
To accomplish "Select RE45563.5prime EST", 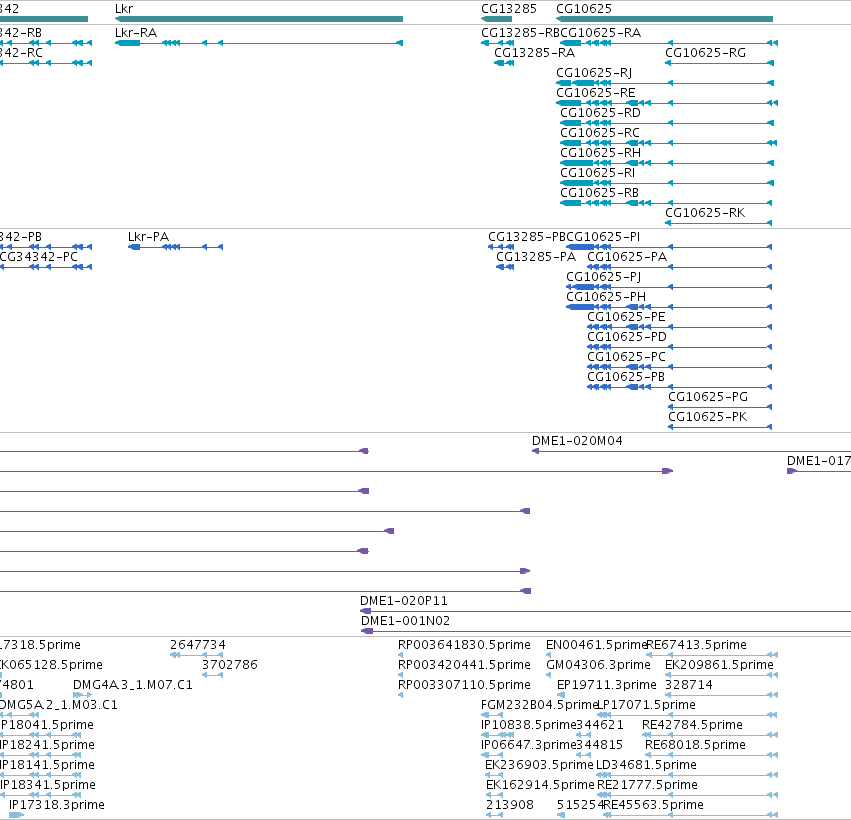I will (690, 815).
